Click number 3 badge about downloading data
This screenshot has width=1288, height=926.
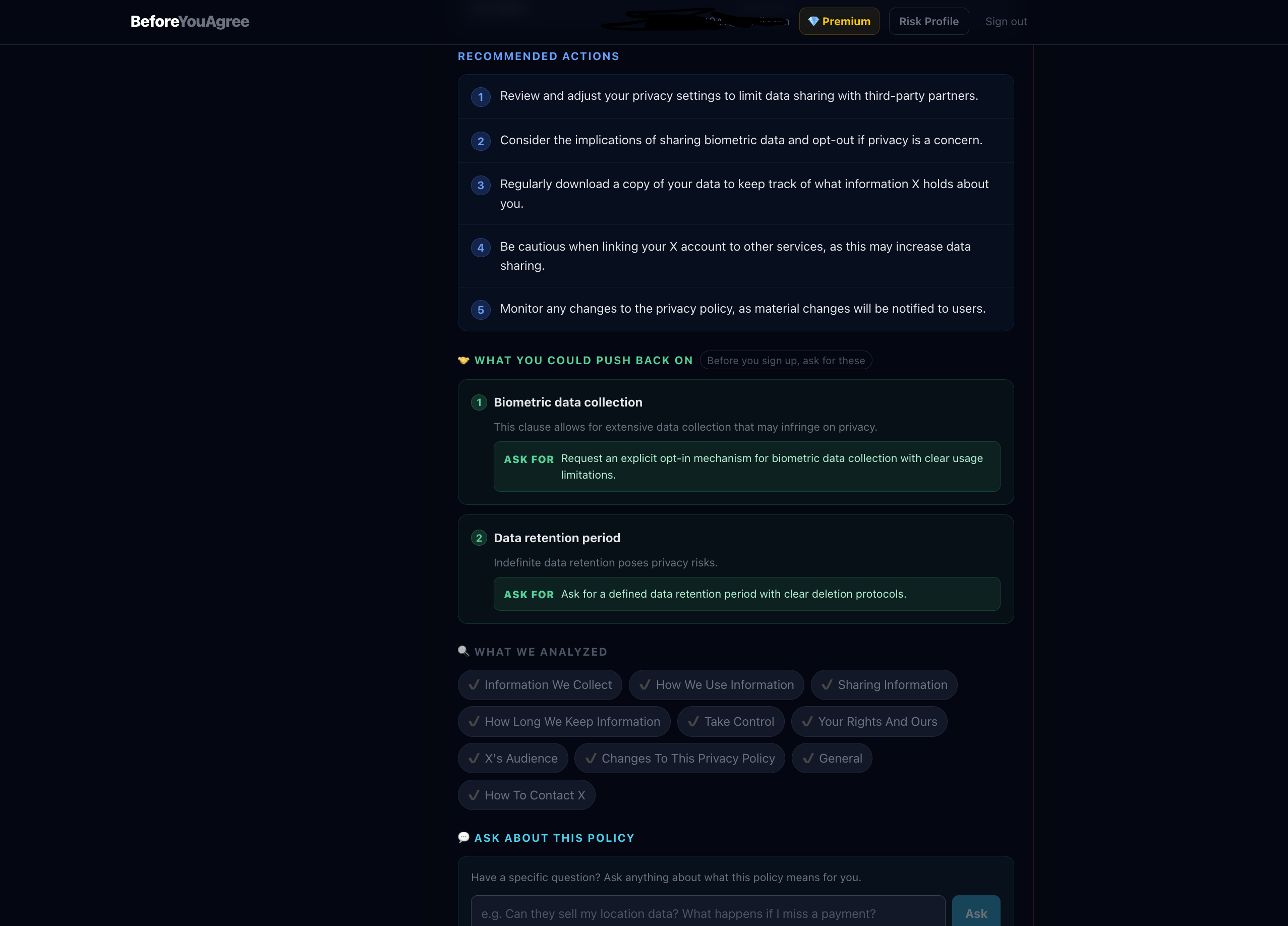pos(481,185)
